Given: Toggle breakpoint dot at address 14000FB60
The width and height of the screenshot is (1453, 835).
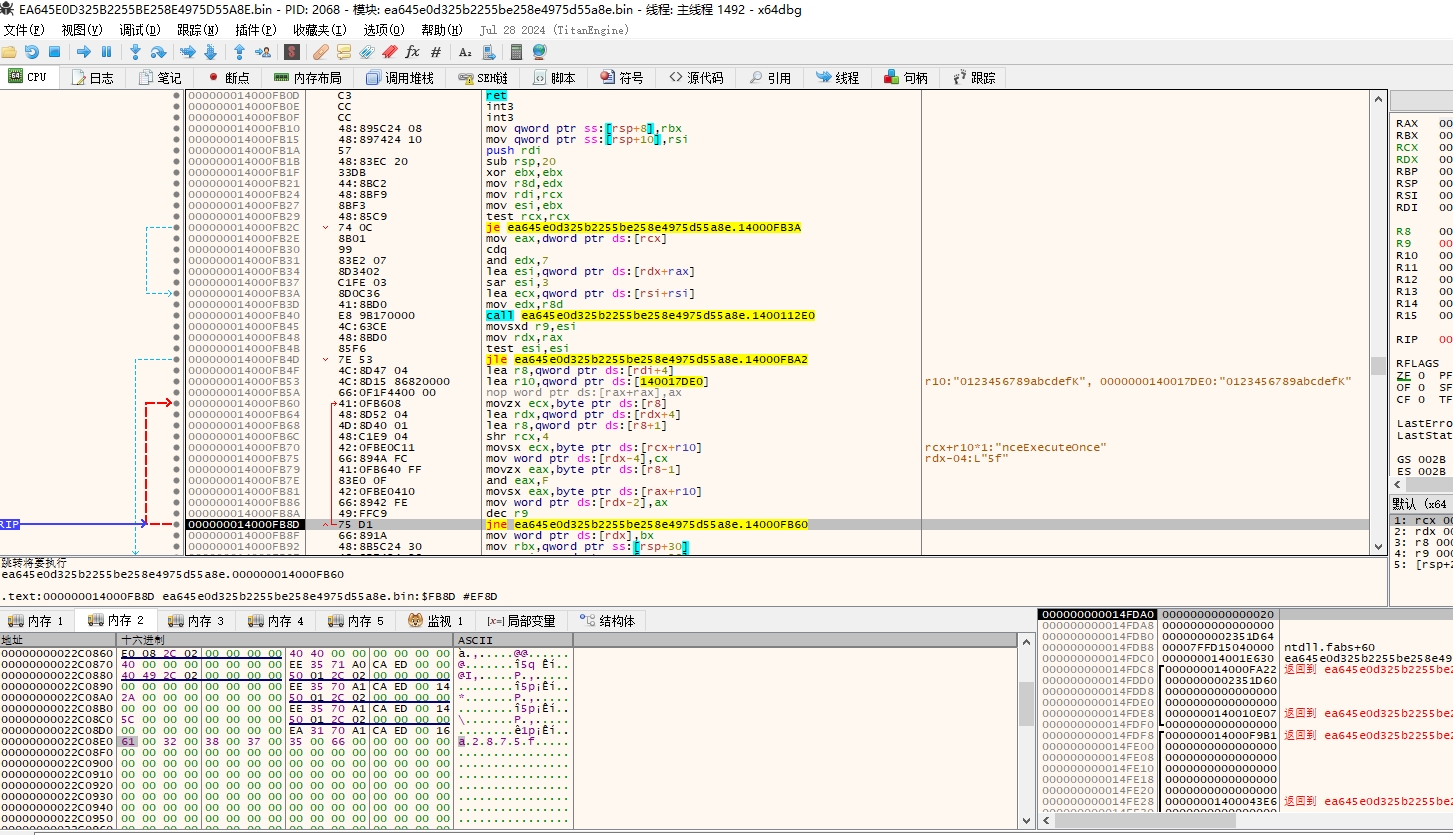Looking at the screenshot, I should [177, 403].
